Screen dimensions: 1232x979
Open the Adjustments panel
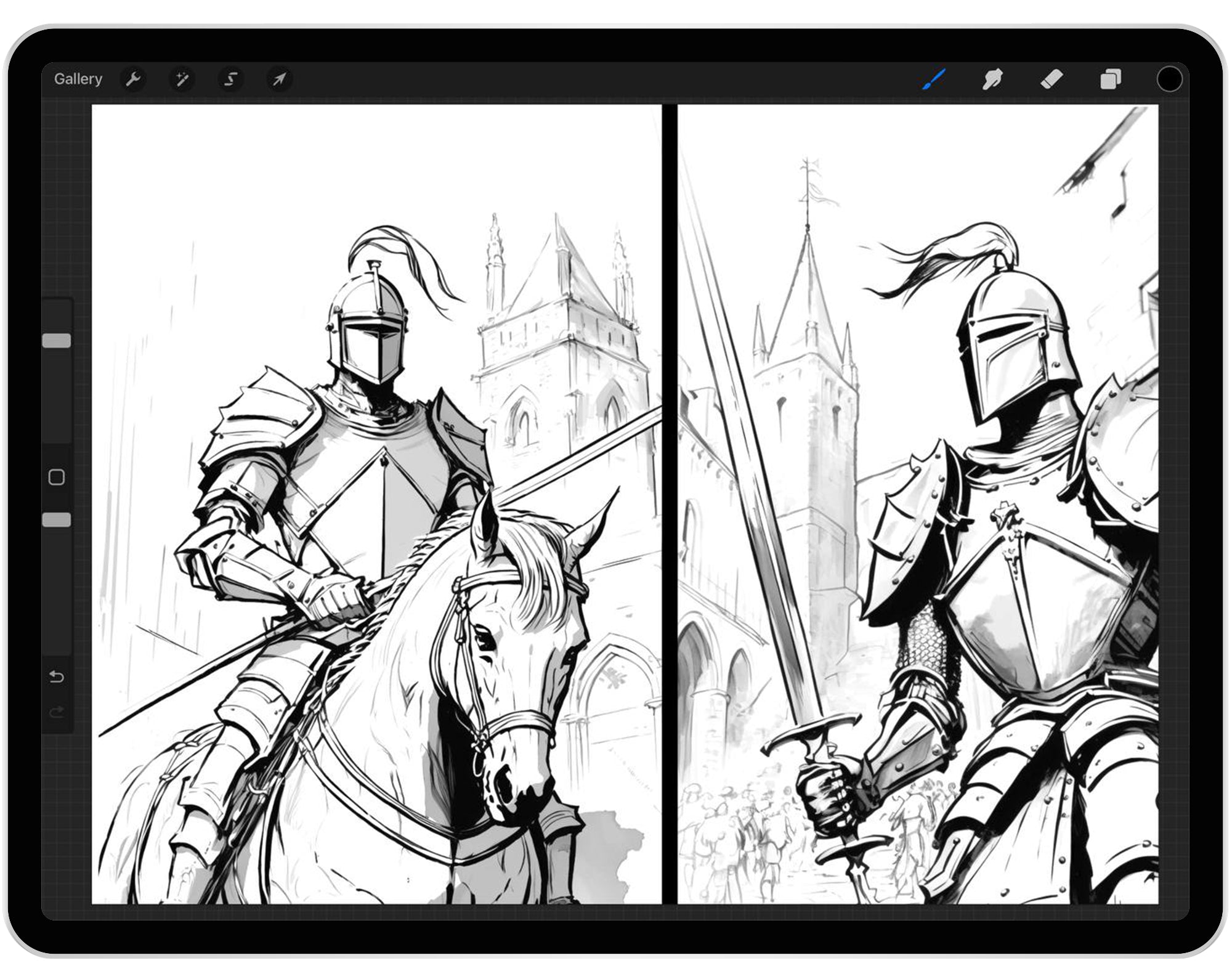point(182,79)
